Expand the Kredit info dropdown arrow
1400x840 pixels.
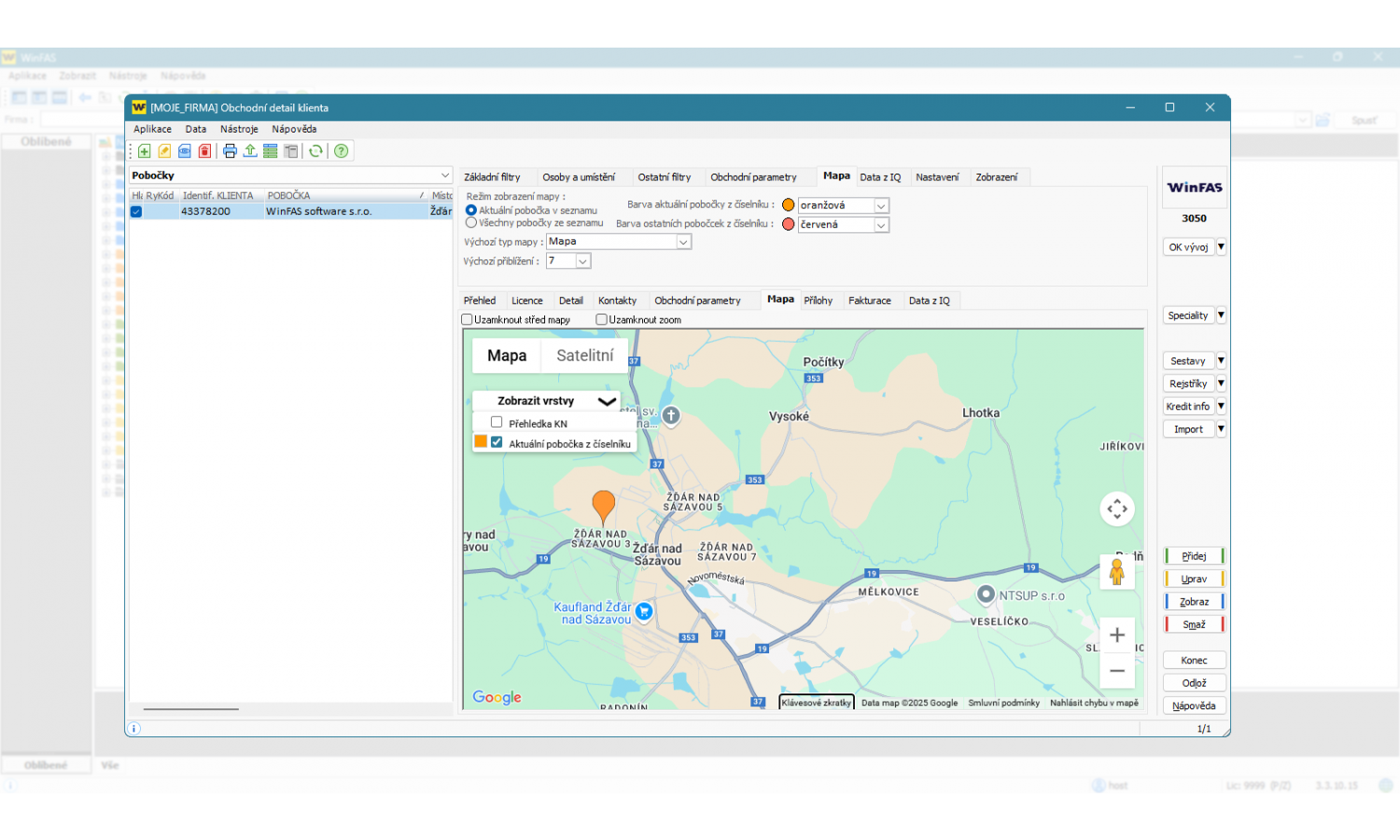coord(1221,407)
